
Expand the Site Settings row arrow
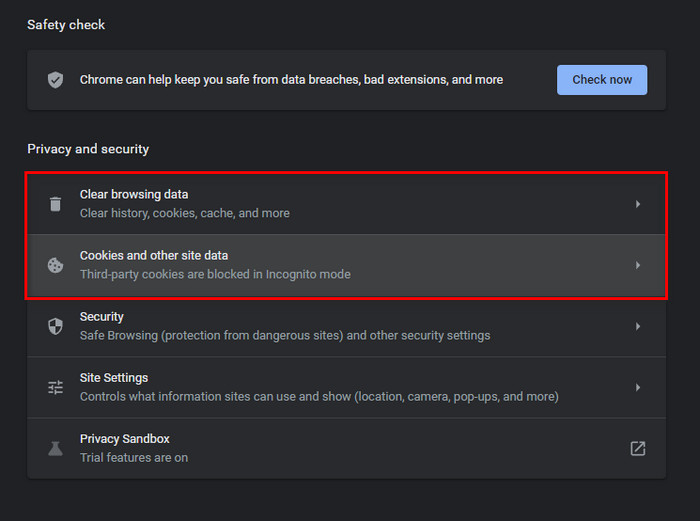(x=638, y=388)
